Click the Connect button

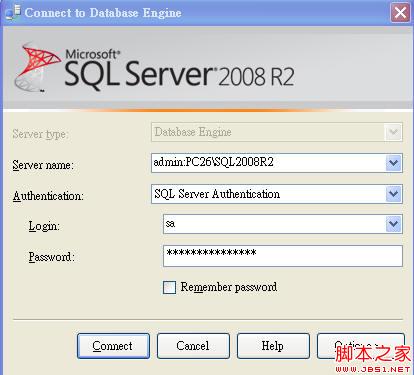[113, 346]
